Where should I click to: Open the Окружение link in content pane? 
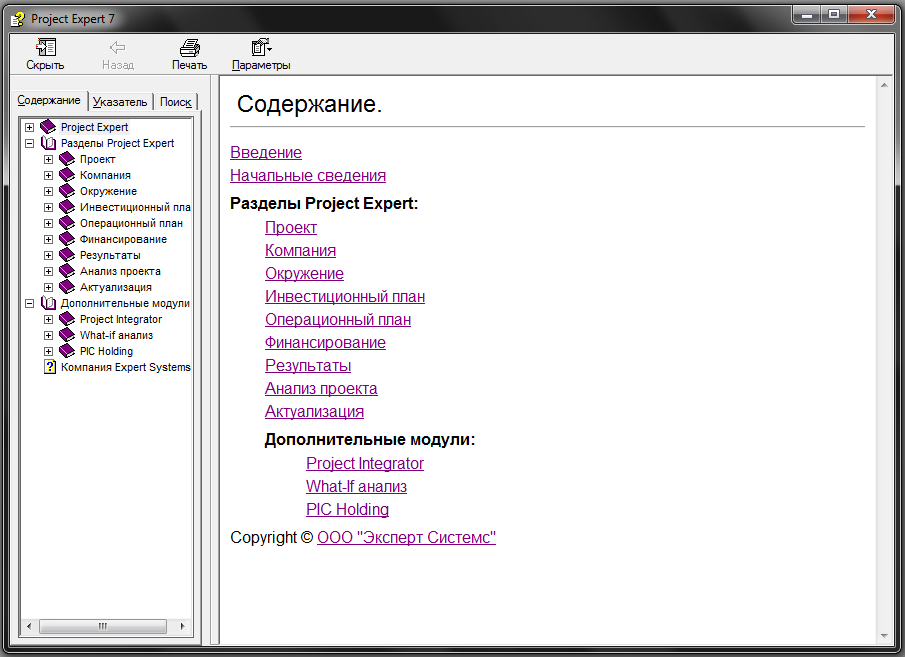304,274
